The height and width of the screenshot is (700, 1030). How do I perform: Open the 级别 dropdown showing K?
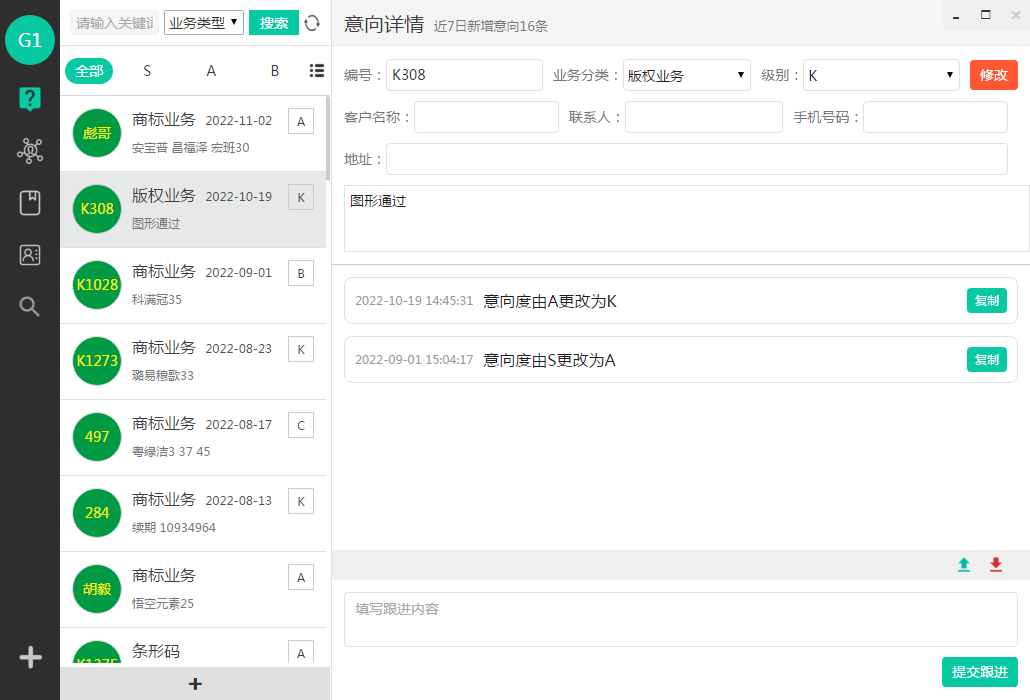point(882,75)
